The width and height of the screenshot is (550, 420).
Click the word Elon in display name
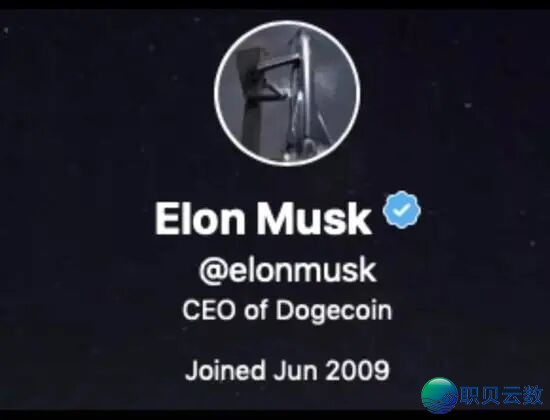coord(200,218)
